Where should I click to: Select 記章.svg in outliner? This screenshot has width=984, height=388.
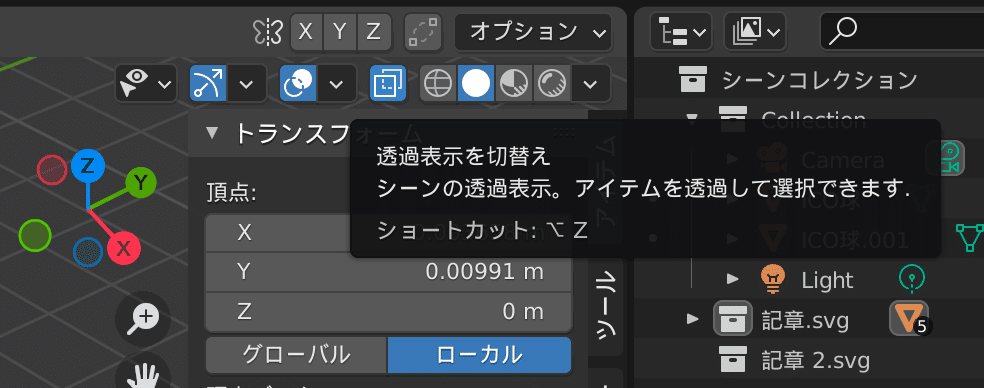click(x=805, y=321)
